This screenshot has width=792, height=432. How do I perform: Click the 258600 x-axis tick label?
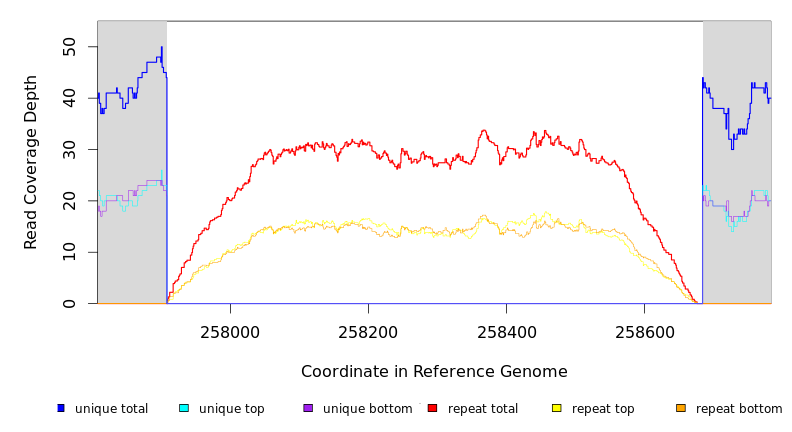tap(644, 332)
